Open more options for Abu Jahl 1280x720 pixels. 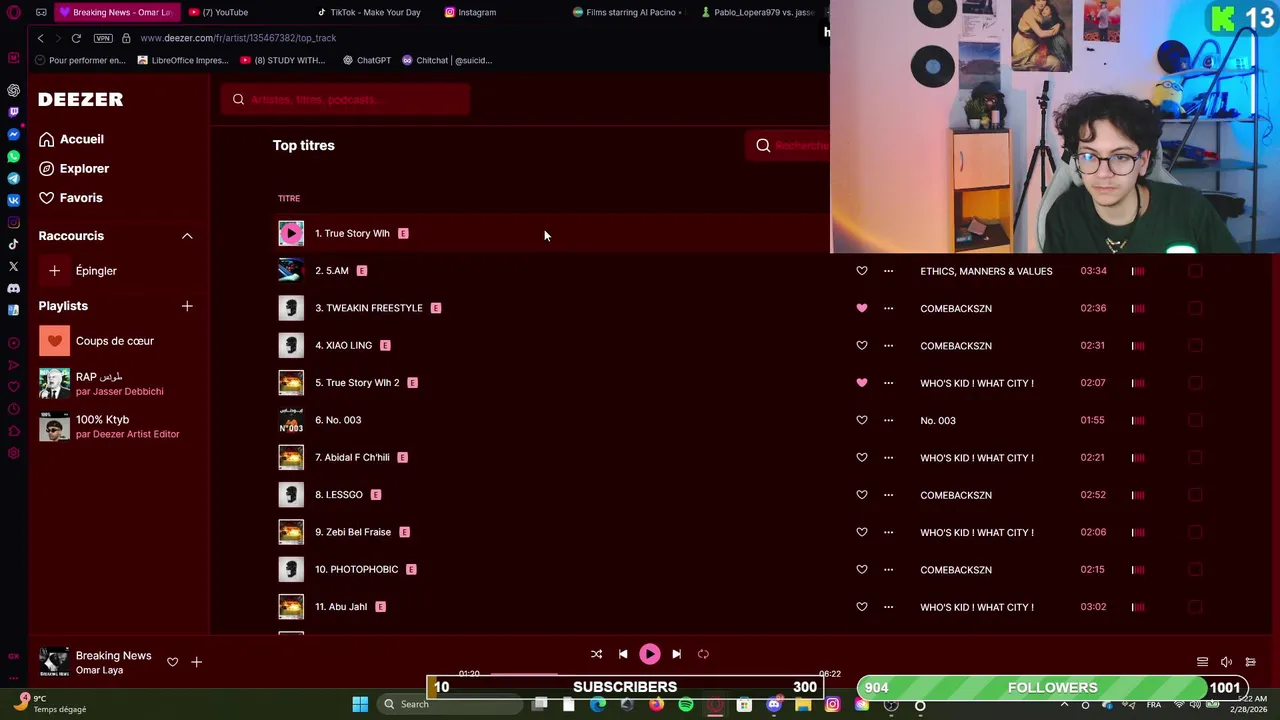click(x=888, y=607)
